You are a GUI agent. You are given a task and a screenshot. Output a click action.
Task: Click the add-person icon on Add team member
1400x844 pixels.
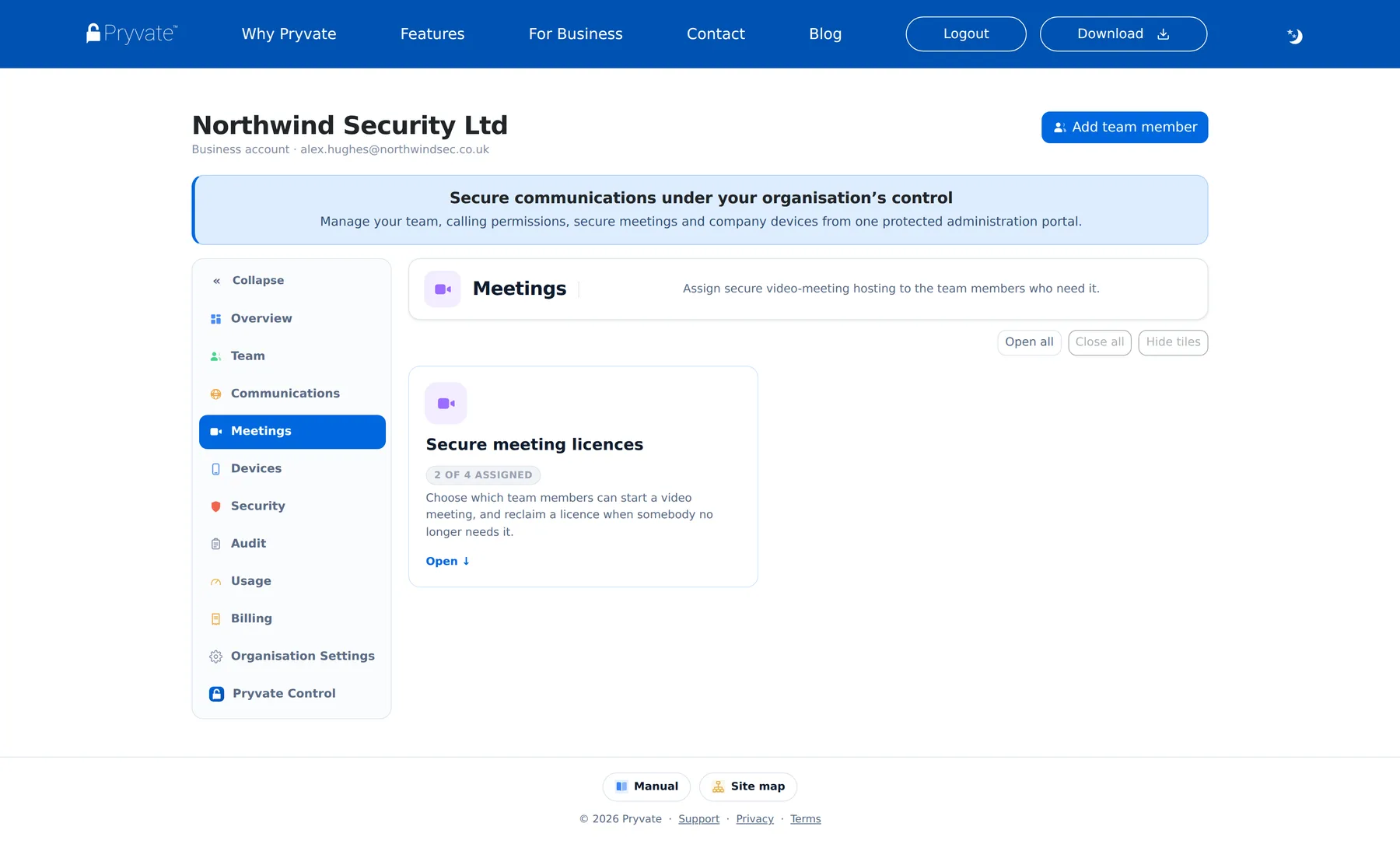tap(1060, 128)
